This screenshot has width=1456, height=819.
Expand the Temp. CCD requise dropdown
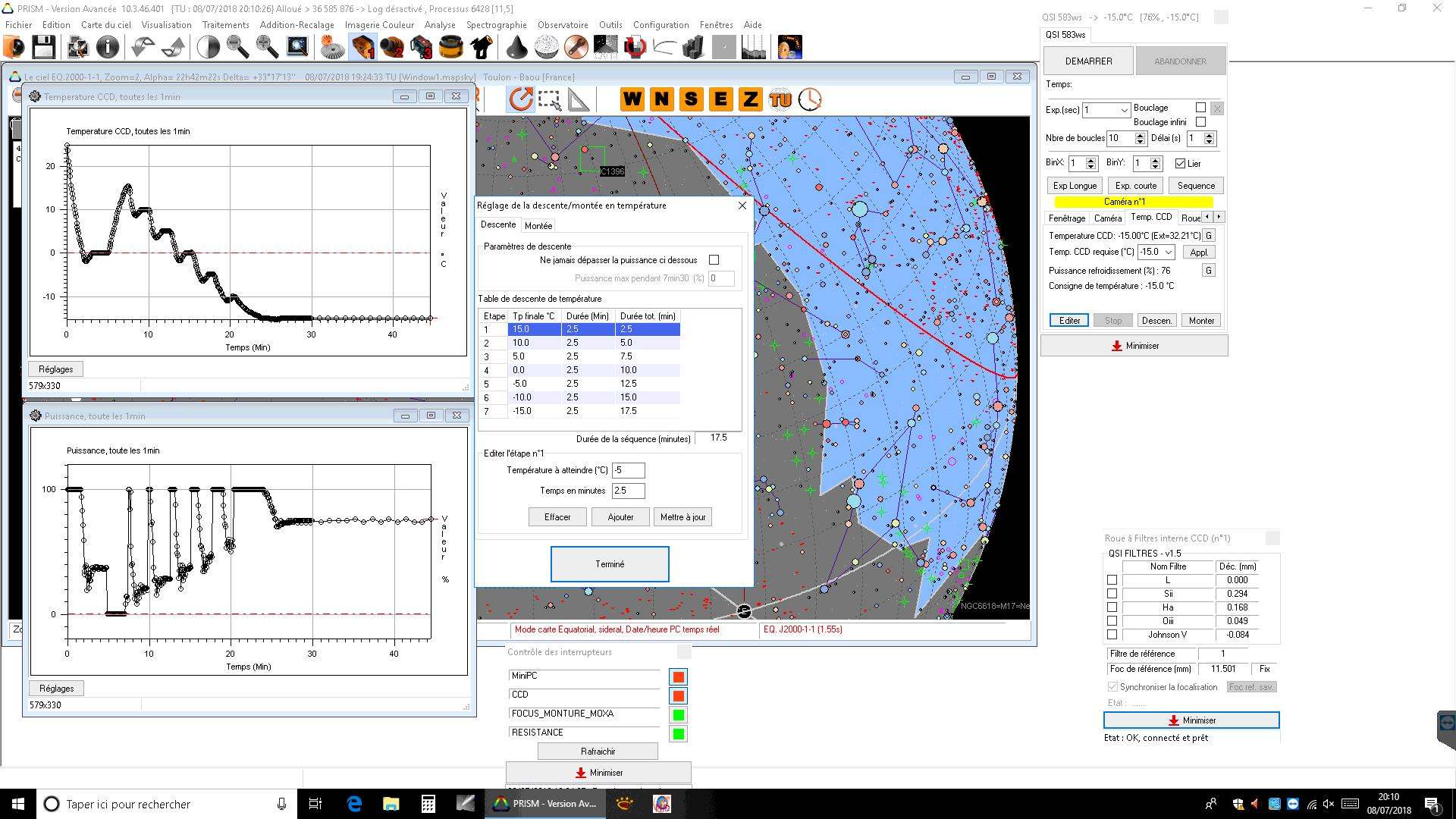[1169, 252]
